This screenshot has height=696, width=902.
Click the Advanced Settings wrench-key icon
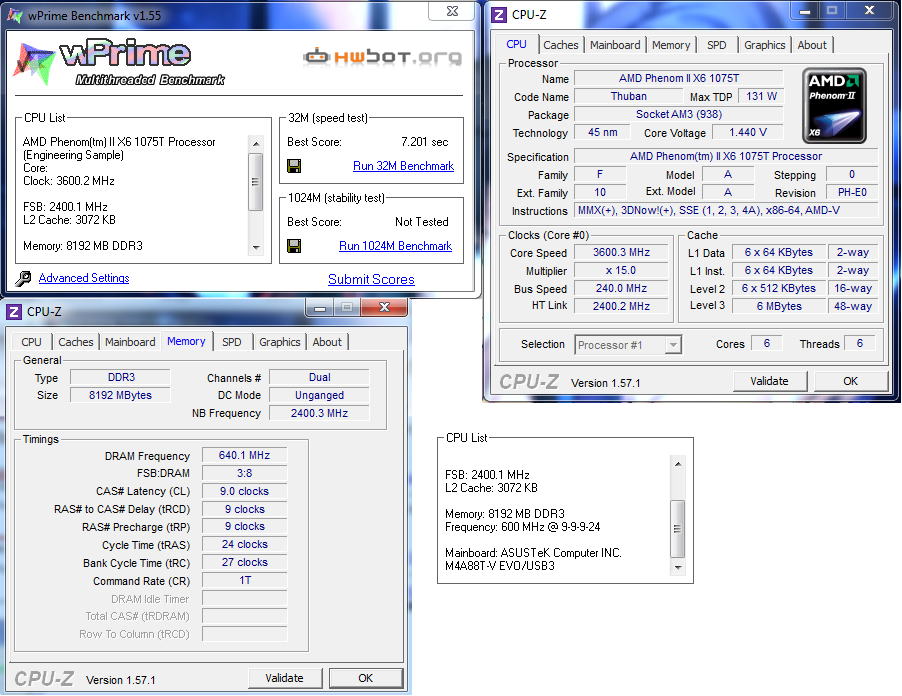coord(23,278)
